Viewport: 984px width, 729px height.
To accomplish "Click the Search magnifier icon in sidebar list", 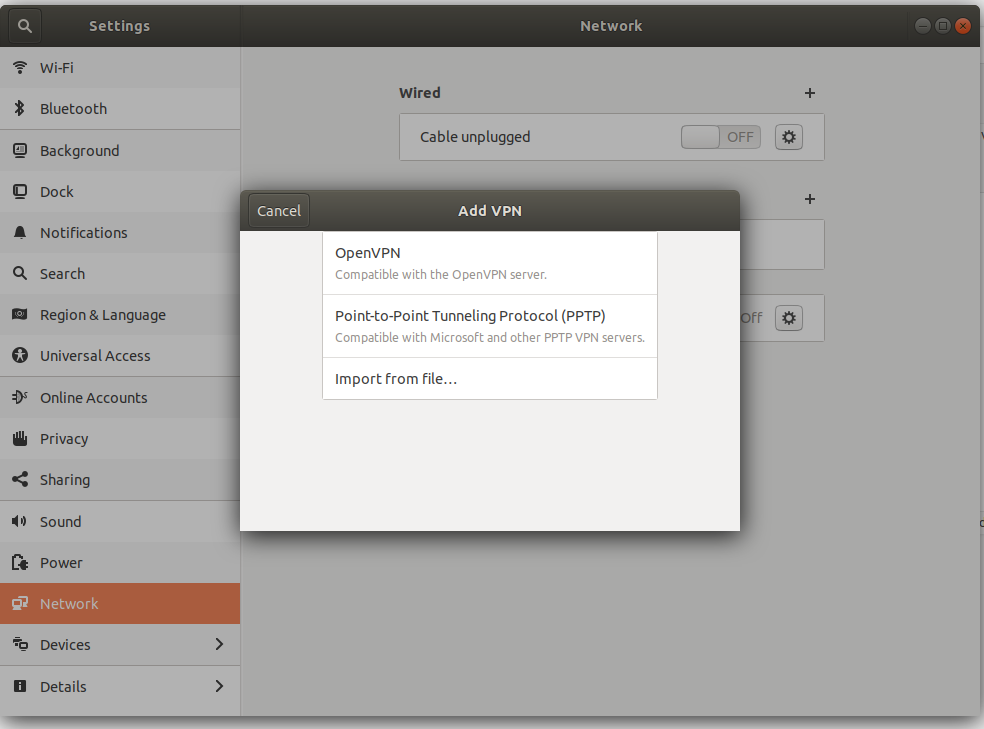I will [20, 273].
